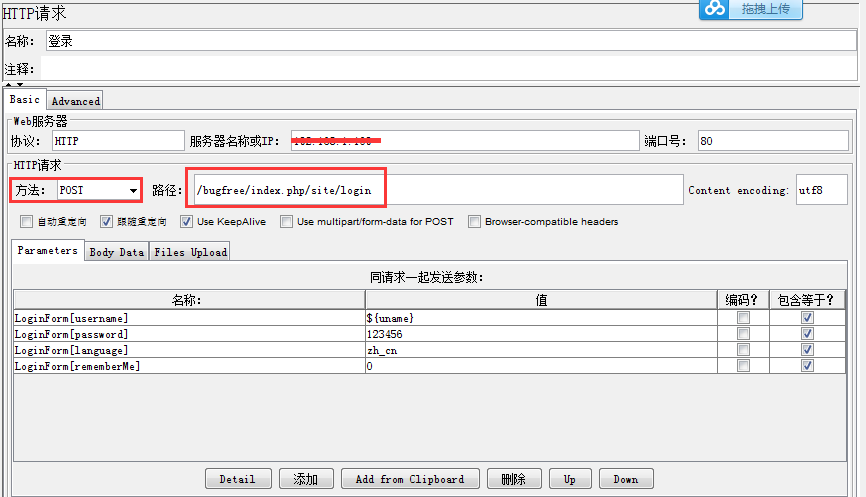This screenshot has width=866, height=497.
Task: Toggle the Use KeepAlive checkbox
Action: point(187,221)
